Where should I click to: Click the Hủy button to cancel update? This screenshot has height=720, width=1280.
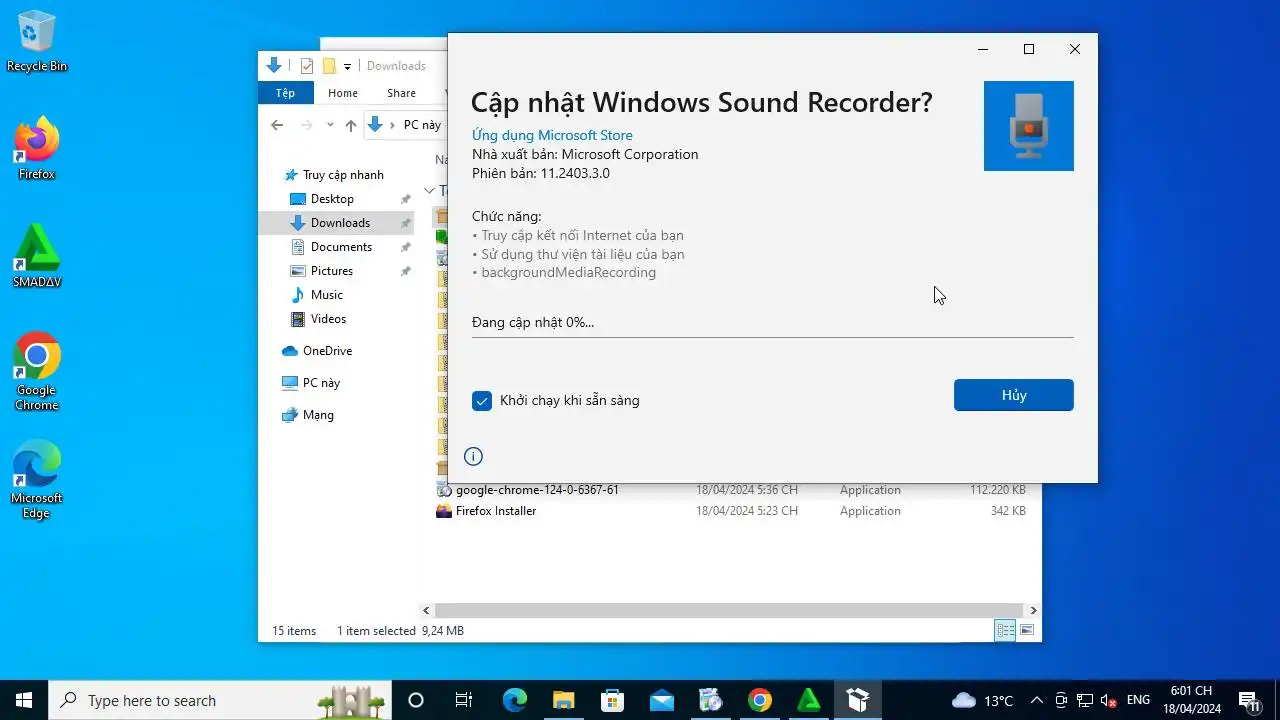1013,395
